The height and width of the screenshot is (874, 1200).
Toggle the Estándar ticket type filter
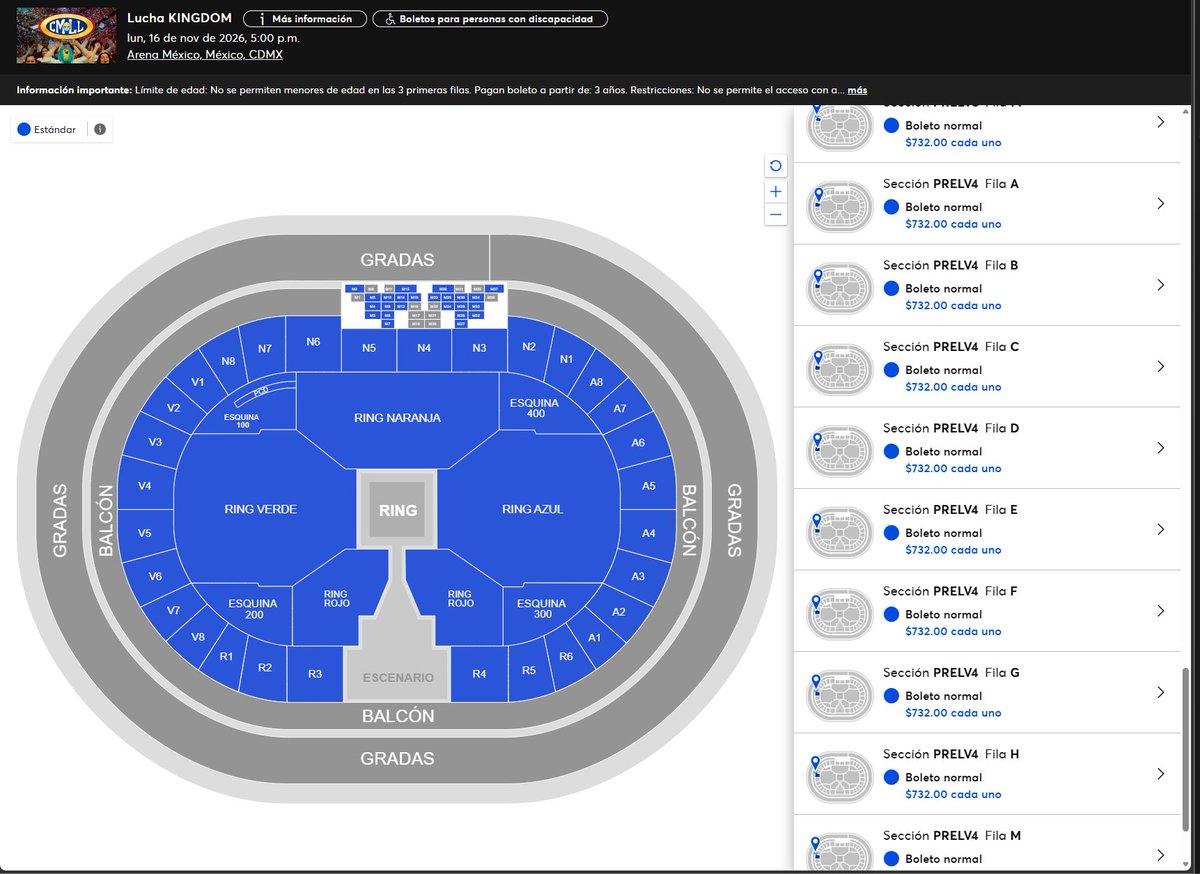(x=47, y=129)
